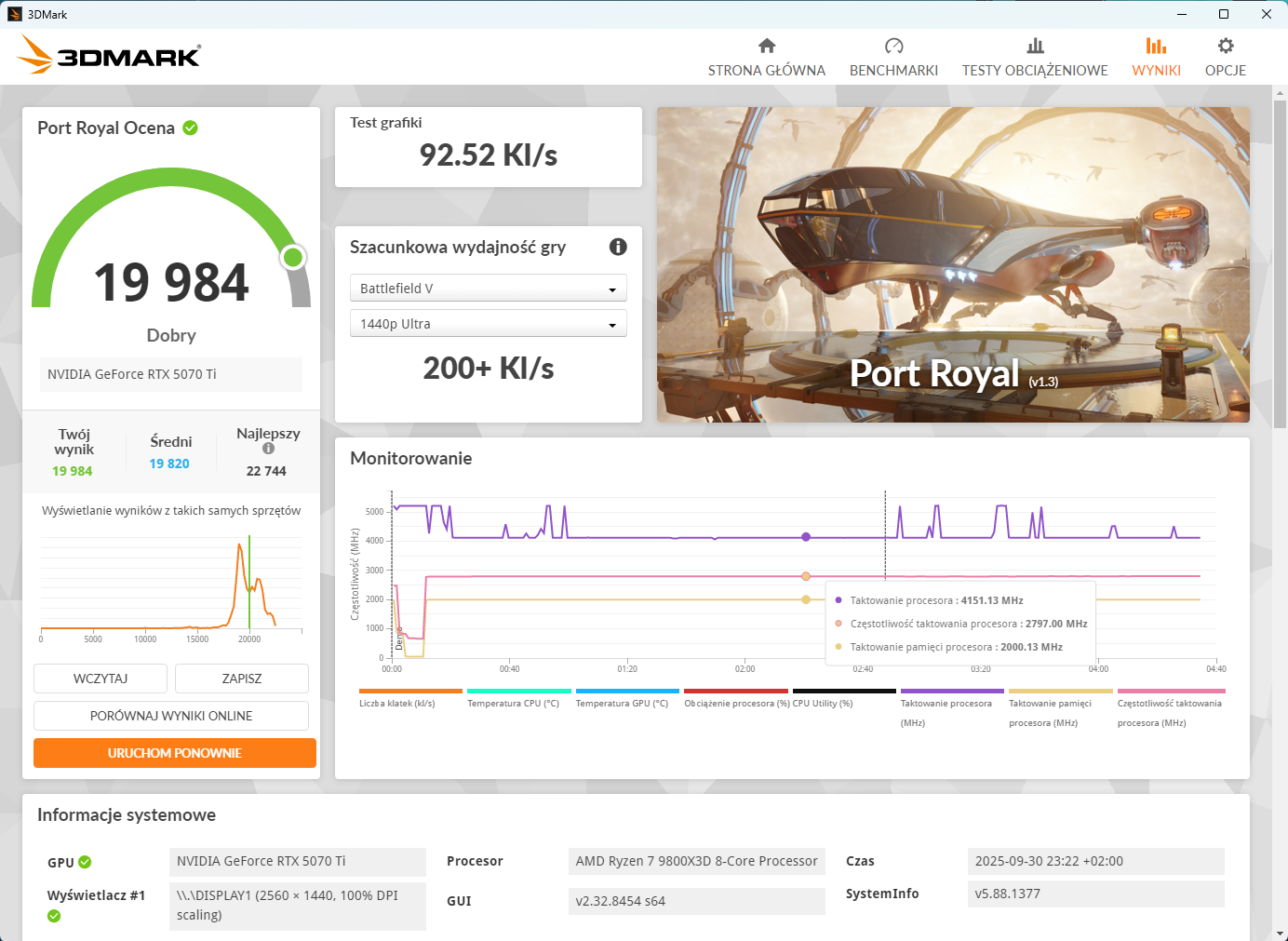Open Benchmarki gauge icon in navigation

(893, 47)
